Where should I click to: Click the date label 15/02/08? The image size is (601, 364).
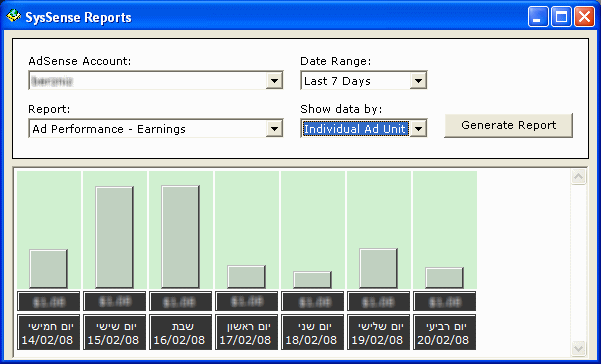click(114, 332)
